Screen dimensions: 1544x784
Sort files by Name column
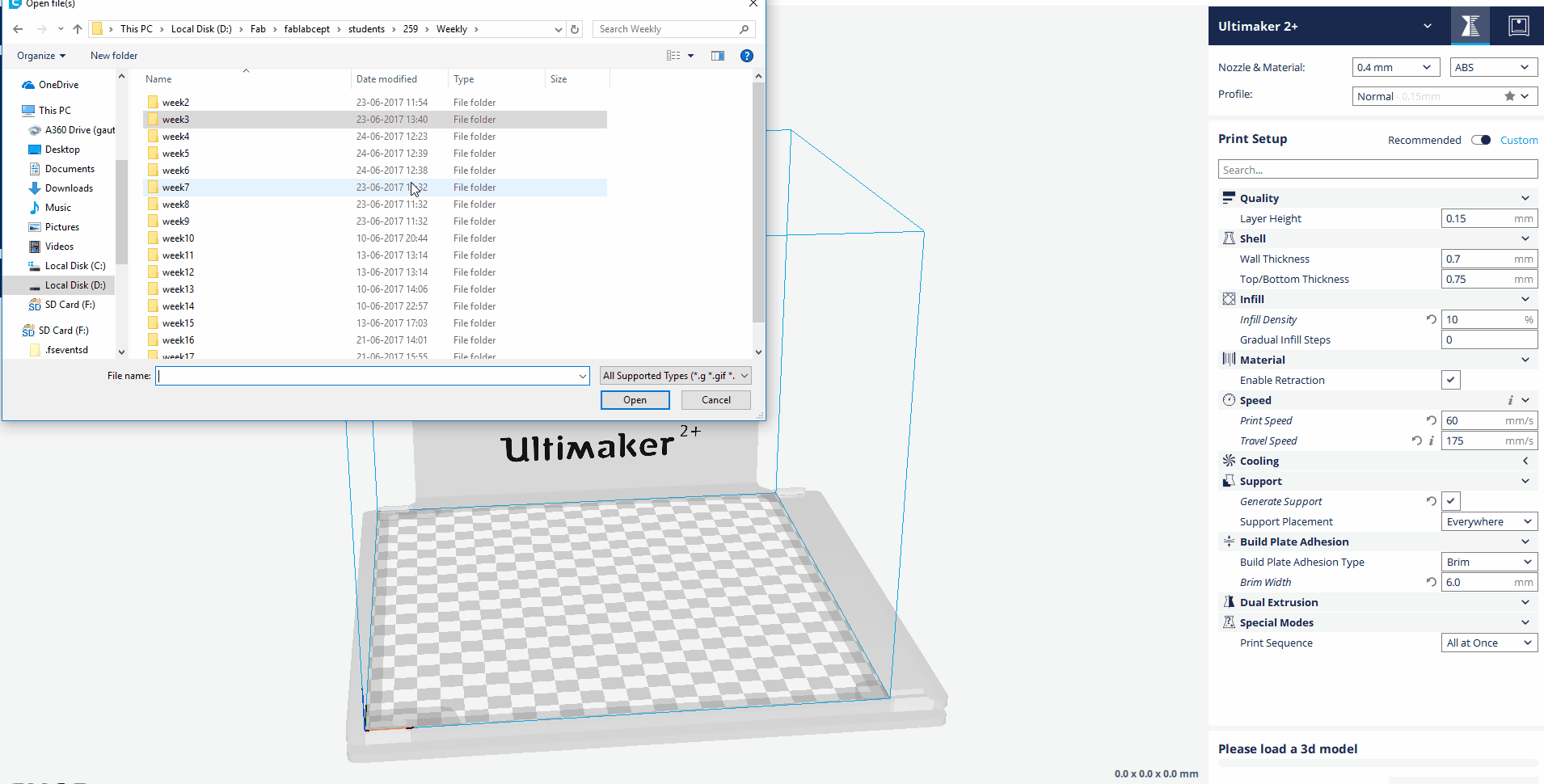pyautogui.click(x=246, y=79)
